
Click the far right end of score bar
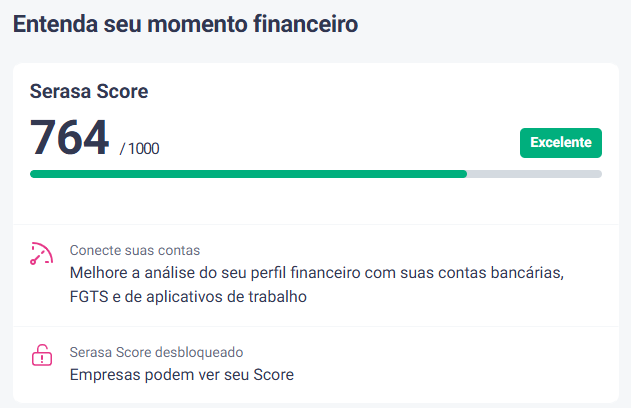coord(598,174)
